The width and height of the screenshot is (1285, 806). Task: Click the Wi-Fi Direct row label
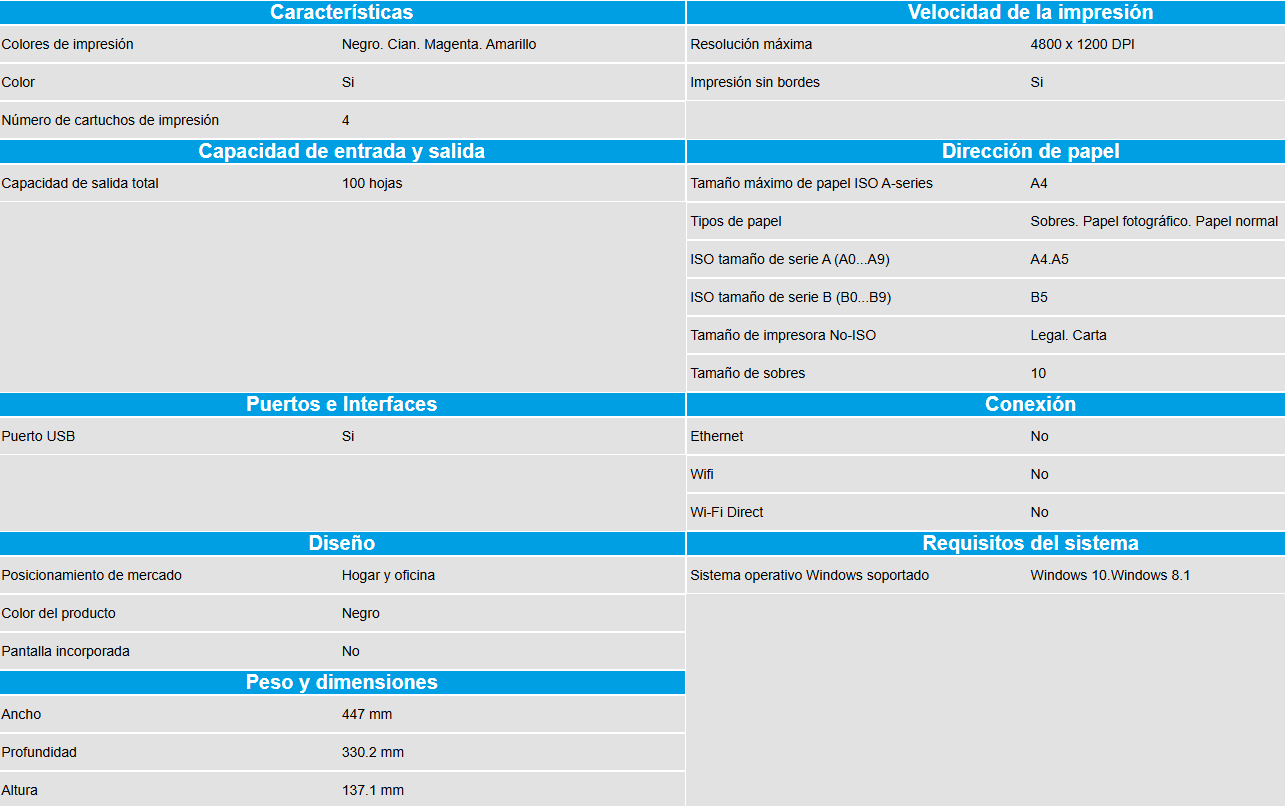tap(727, 512)
